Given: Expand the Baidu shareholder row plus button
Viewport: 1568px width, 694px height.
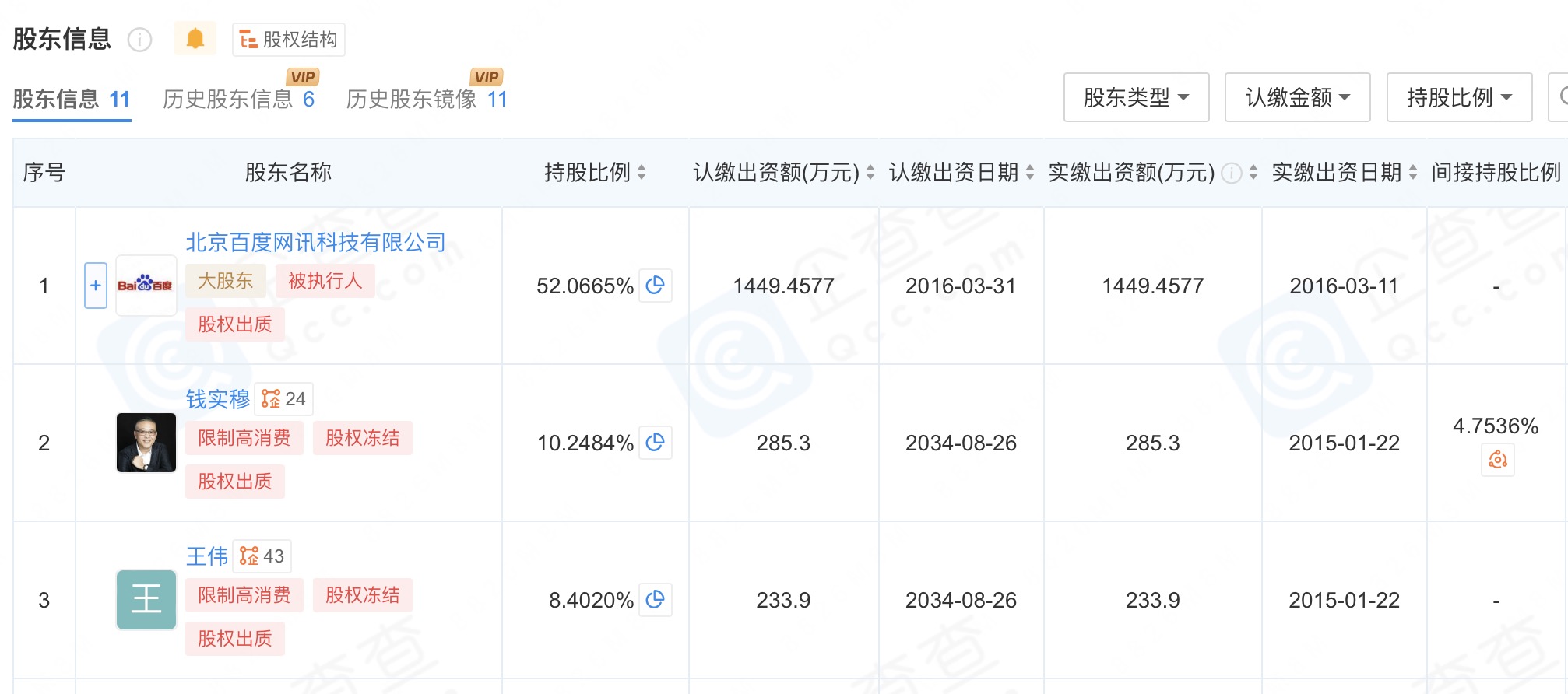Looking at the screenshot, I should click(96, 286).
